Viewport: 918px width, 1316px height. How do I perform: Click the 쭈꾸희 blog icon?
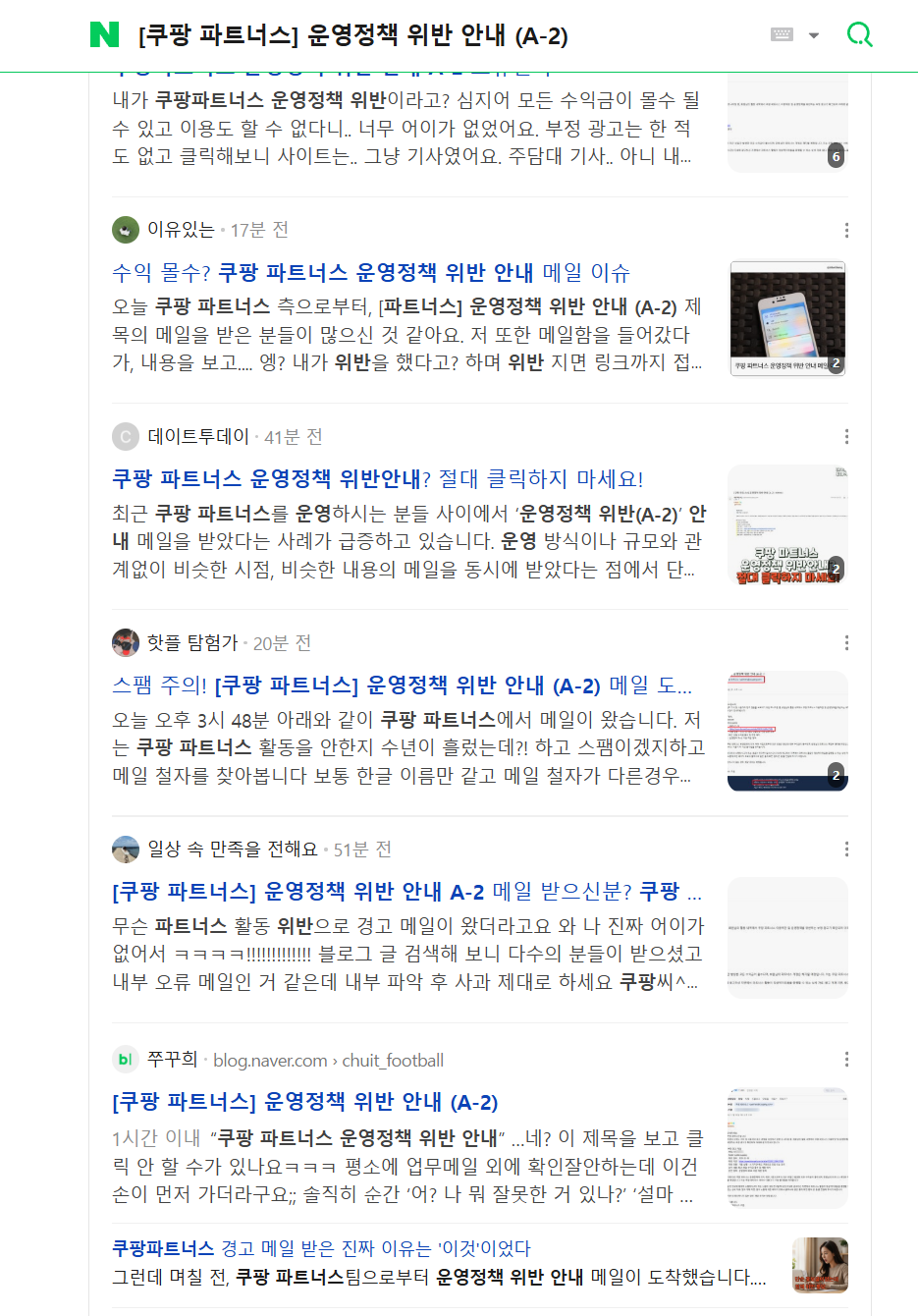[126, 1059]
